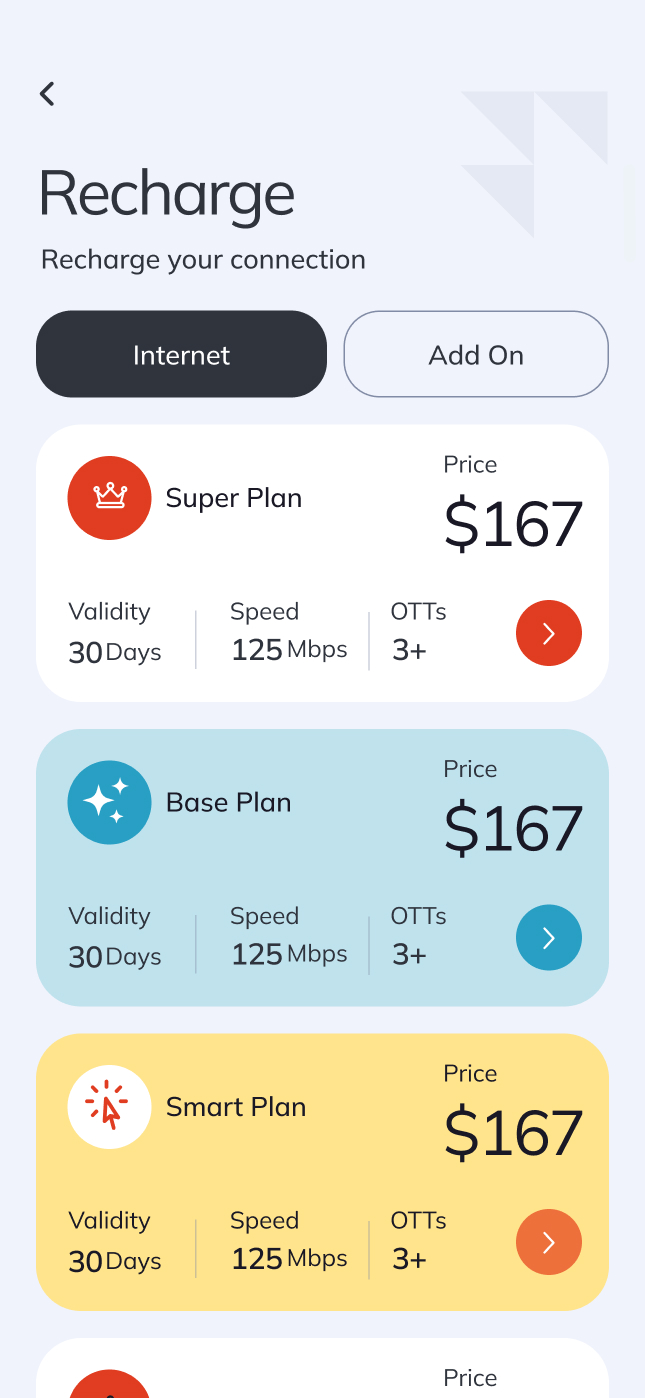Image resolution: width=645 pixels, height=1398 pixels.
Task: Select the Internet plan category
Action: 181,354
